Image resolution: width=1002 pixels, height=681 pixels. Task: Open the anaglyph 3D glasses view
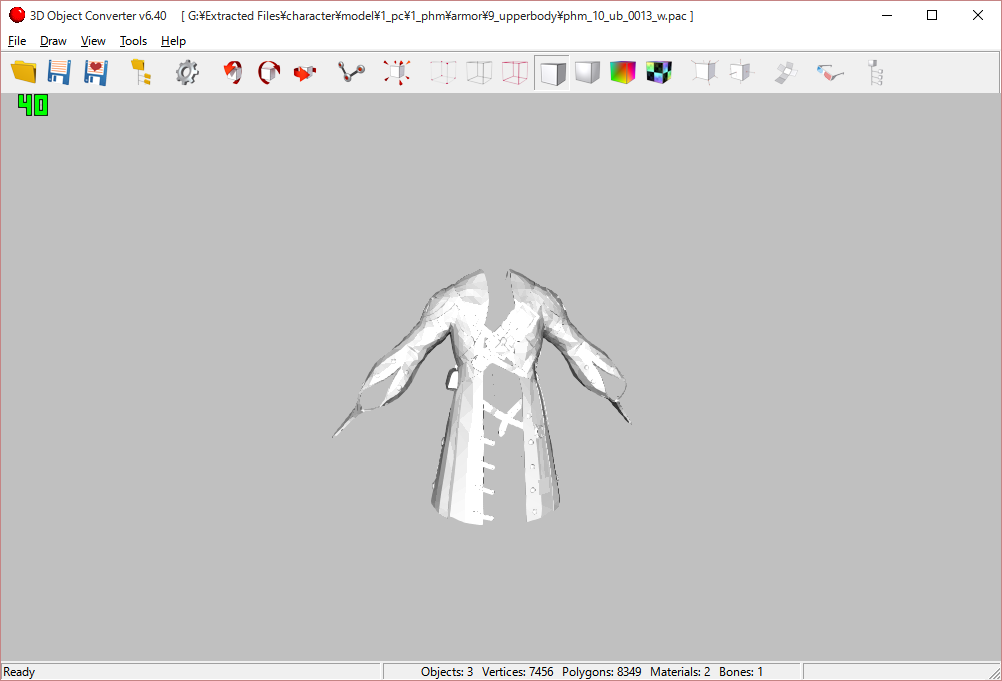pyautogui.click(x=830, y=71)
